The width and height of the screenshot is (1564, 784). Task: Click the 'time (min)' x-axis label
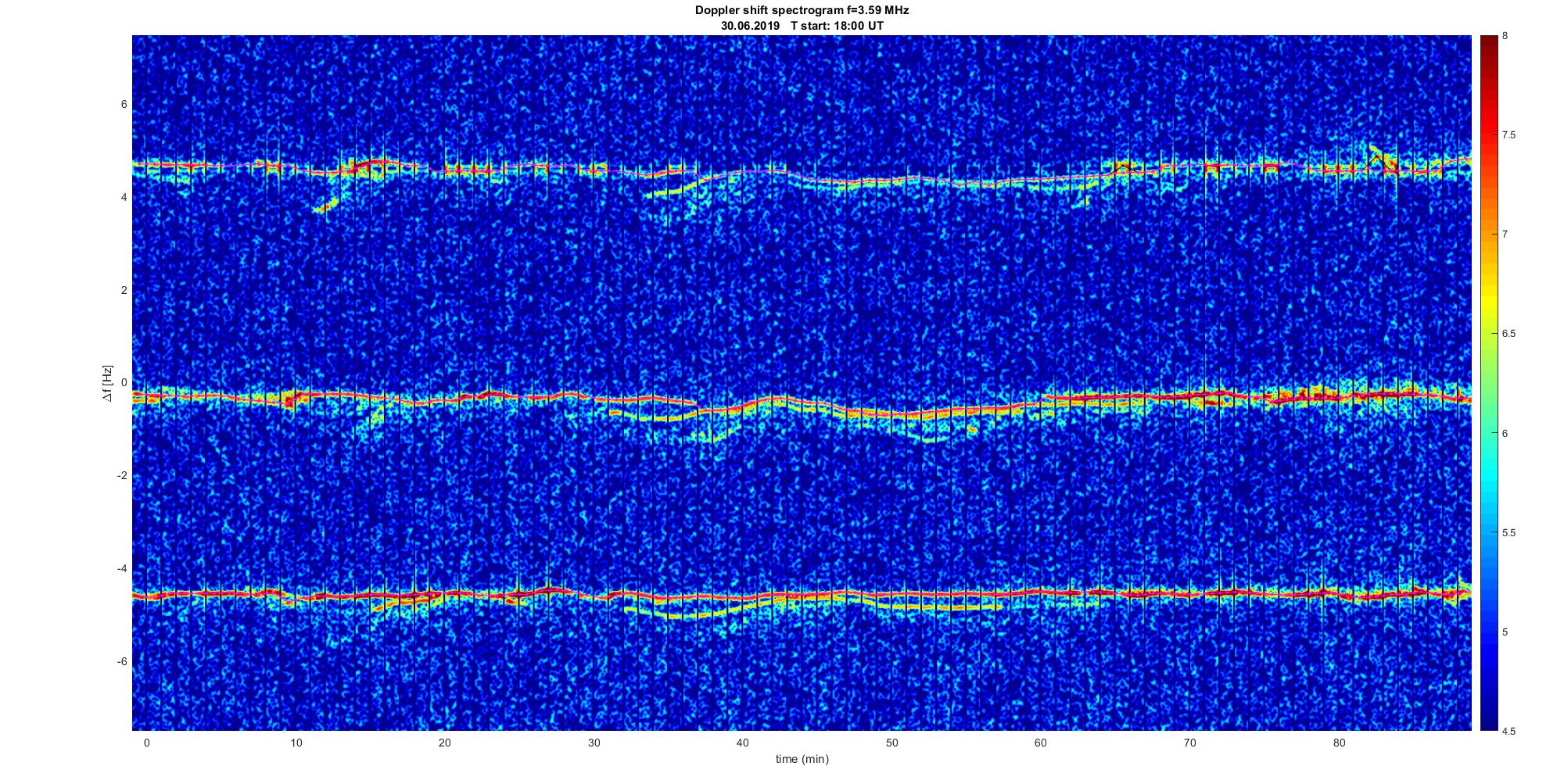pyautogui.click(x=802, y=759)
